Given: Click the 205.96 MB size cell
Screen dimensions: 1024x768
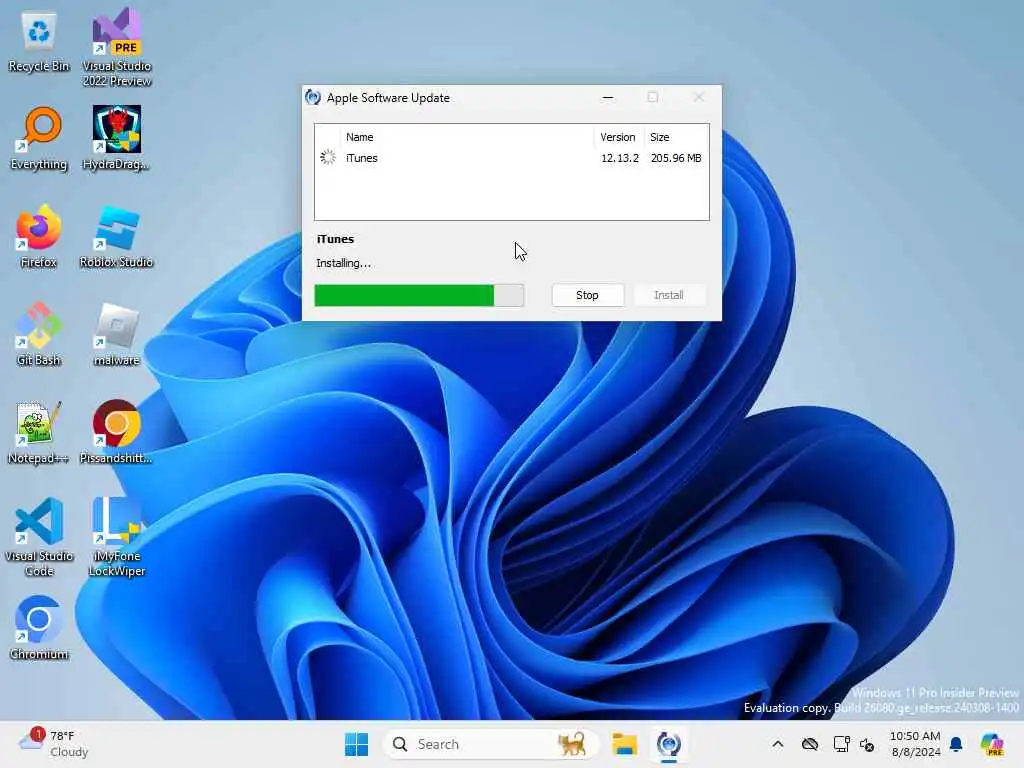Looking at the screenshot, I should [676, 158].
